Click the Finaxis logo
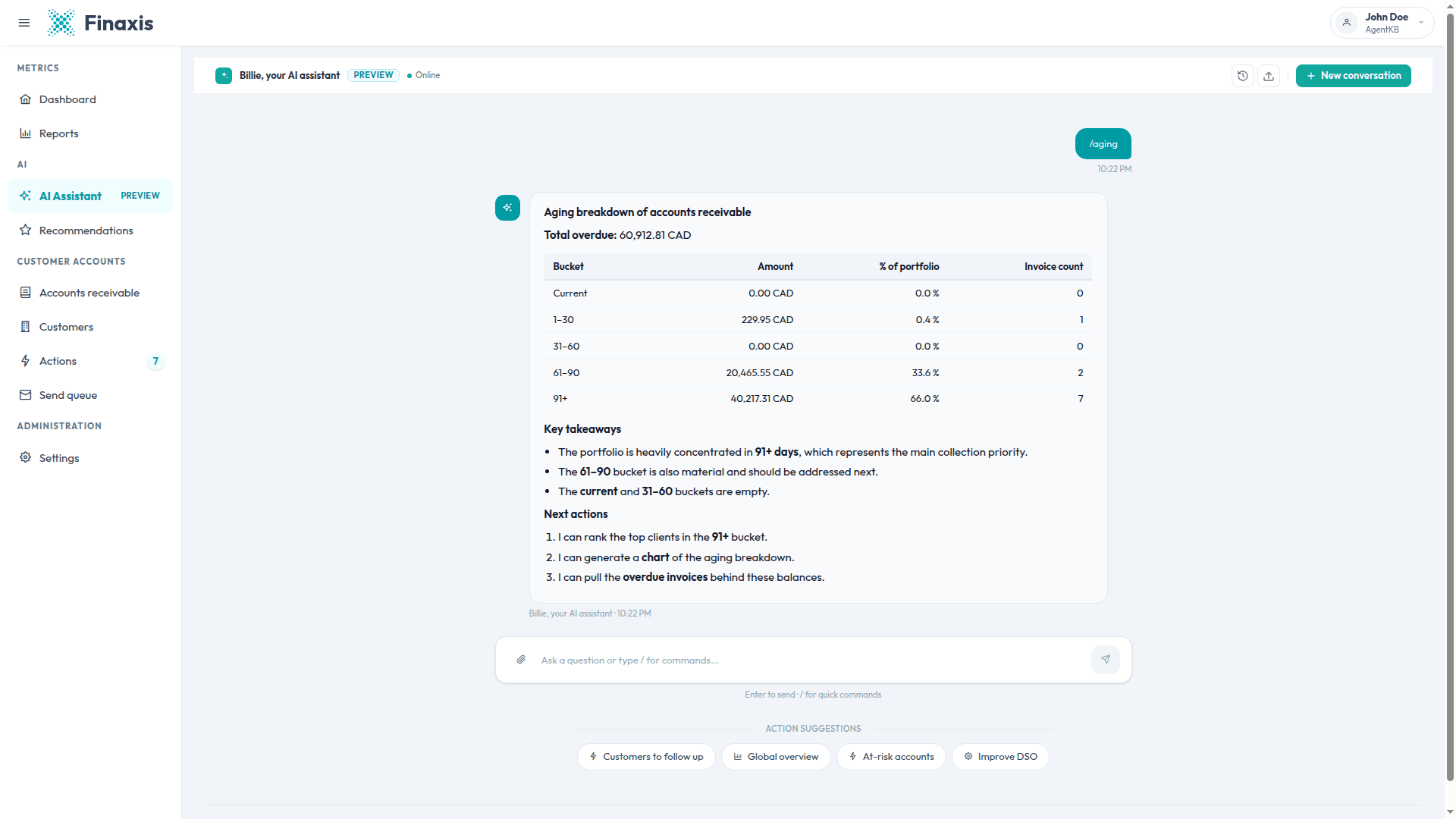 (x=100, y=23)
